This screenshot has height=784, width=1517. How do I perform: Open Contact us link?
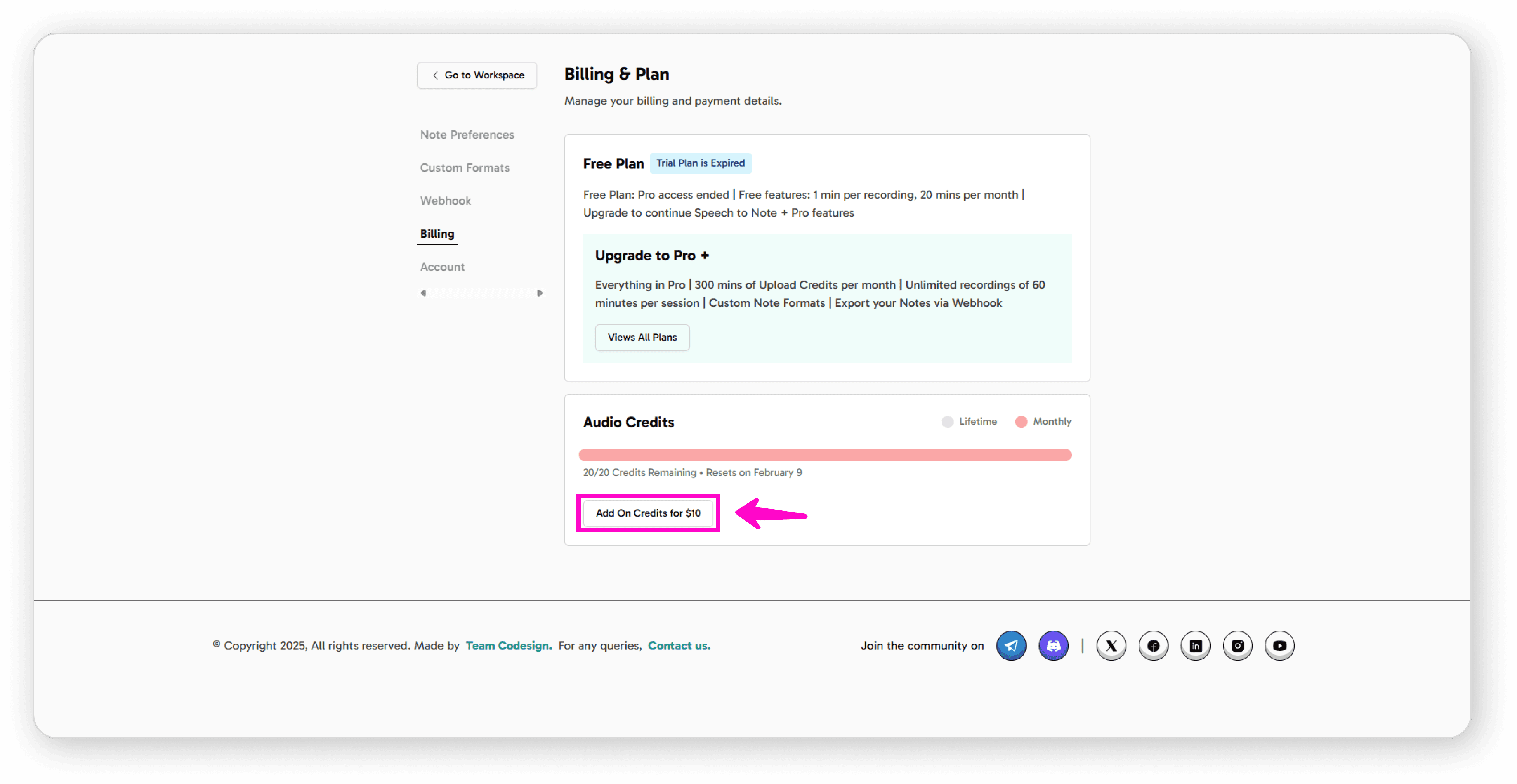tap(679, 646)
